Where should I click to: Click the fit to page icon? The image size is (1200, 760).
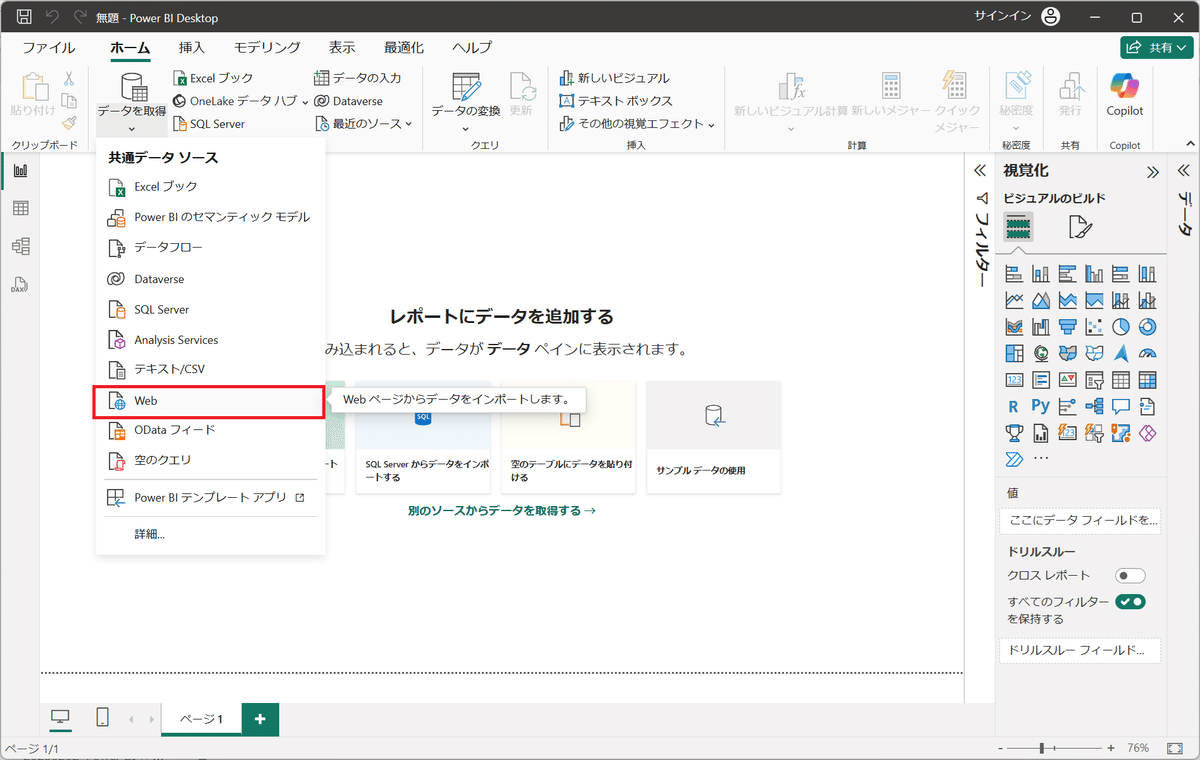coord(1173,748)
